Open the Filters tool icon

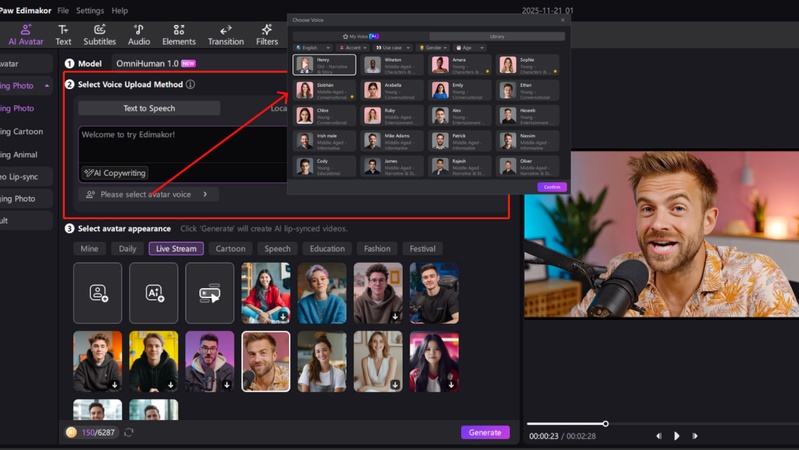coord(267,35)
